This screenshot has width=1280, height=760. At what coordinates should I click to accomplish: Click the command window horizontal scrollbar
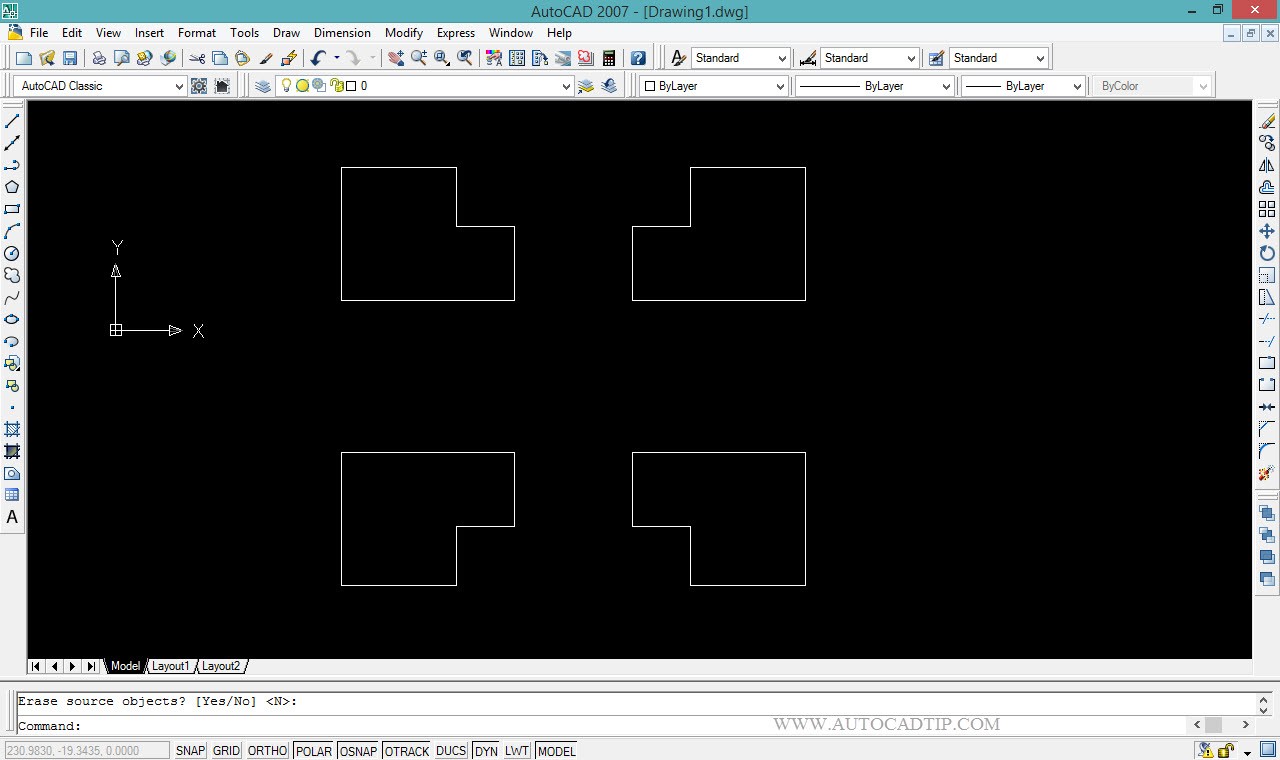tap(1222, 725)
